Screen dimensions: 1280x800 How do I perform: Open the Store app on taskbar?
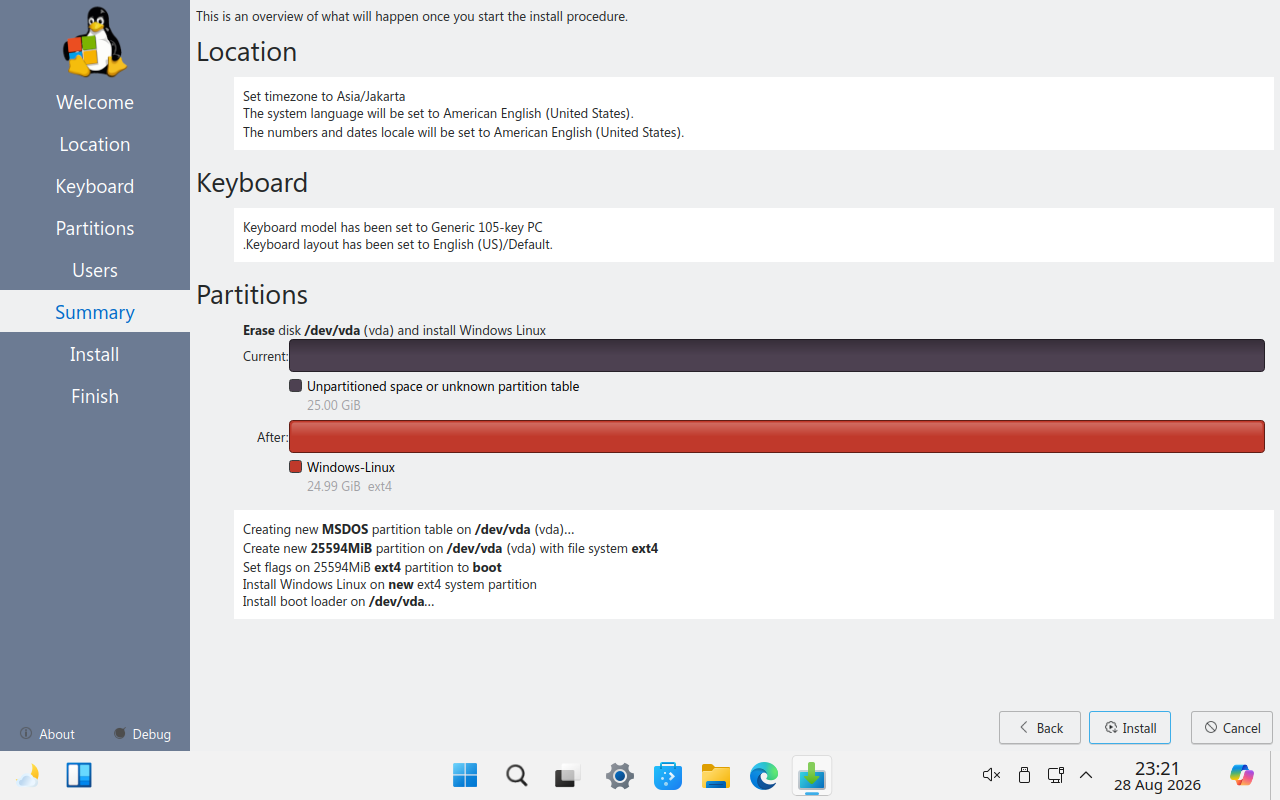click(668, 775)
